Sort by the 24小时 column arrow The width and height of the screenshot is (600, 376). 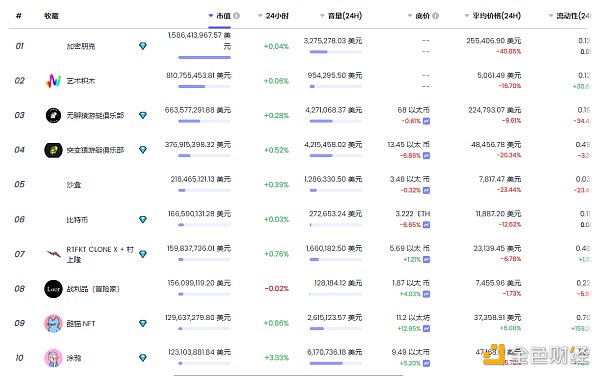click(260, 16)
